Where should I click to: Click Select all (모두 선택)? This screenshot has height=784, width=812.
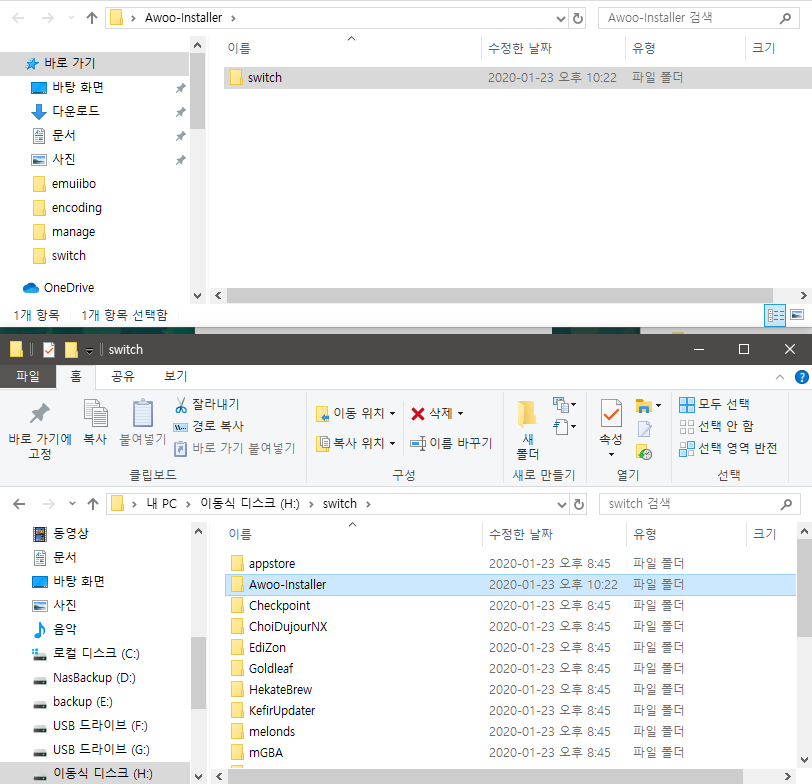point(714,404)
